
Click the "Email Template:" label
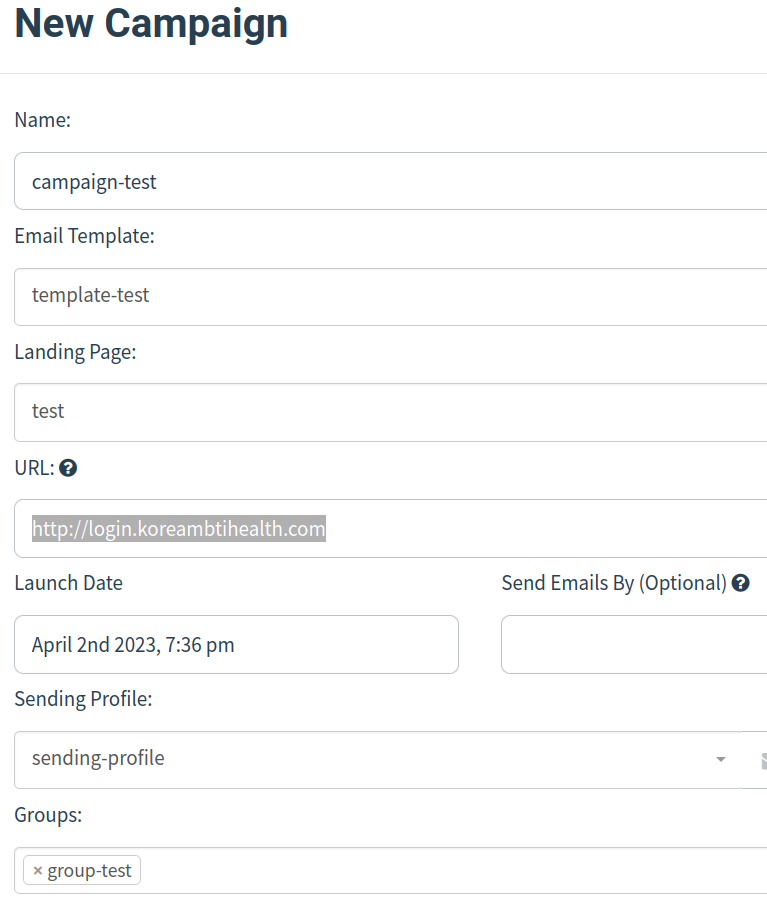point(84,236)
